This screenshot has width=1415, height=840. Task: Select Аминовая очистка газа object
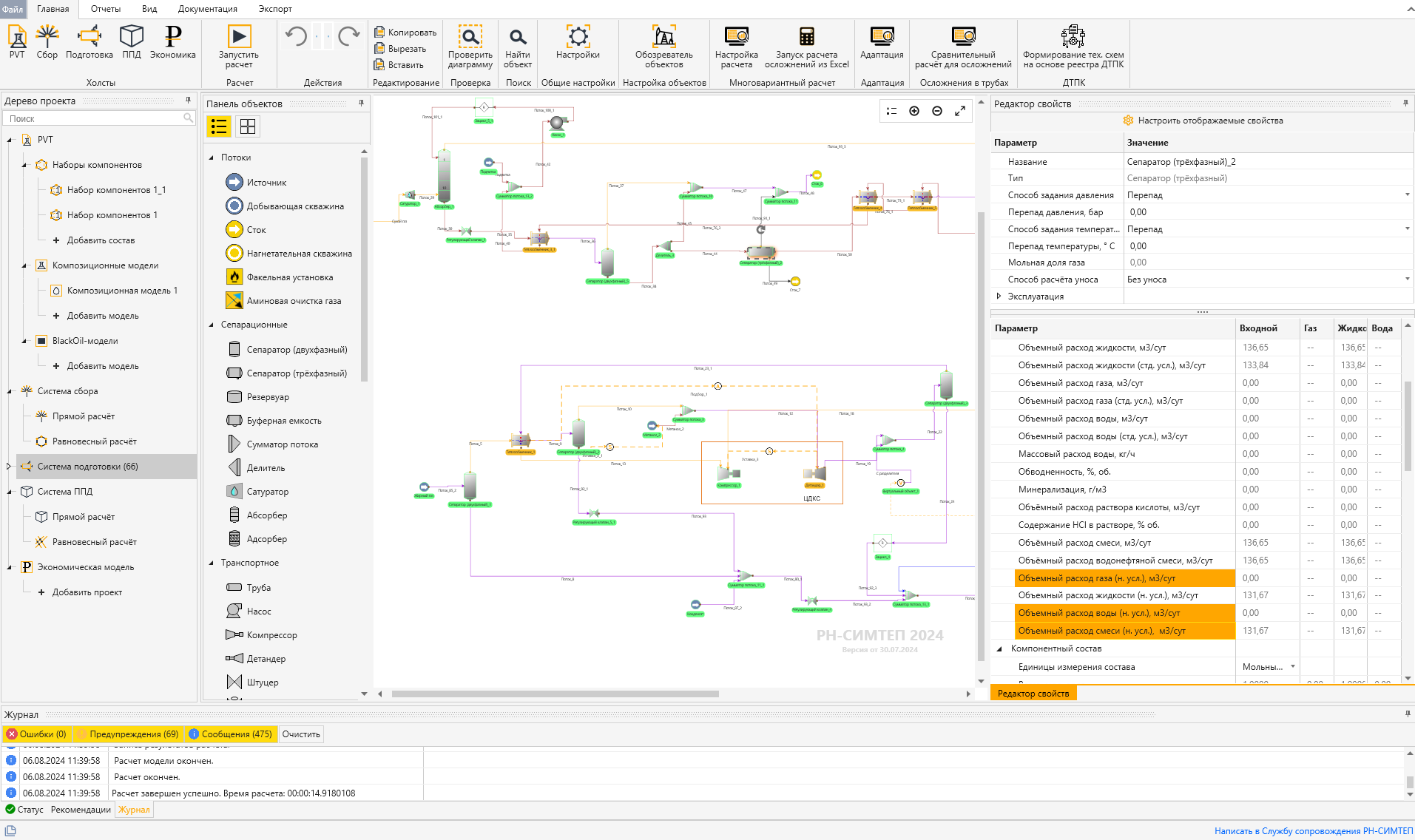tap(284, 301)
